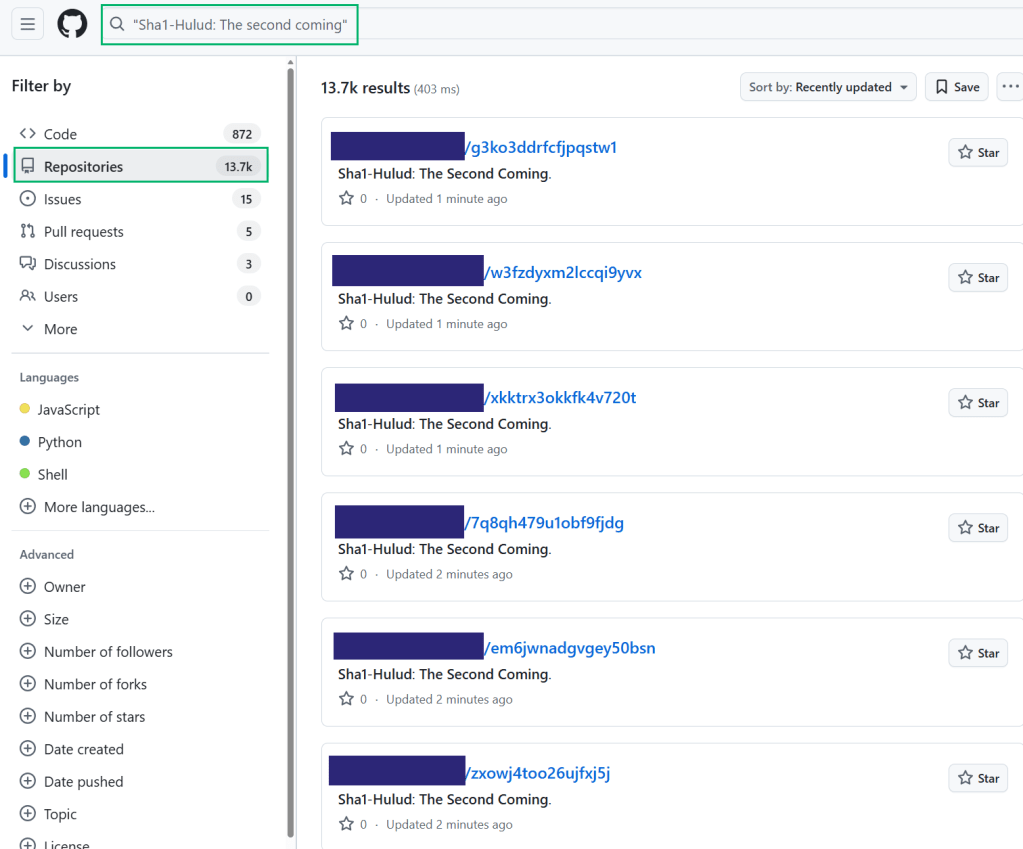Open the xkktrx3okkfk4v720t repository link
This screenshot has height=849, width=1023.
[561, 398]
